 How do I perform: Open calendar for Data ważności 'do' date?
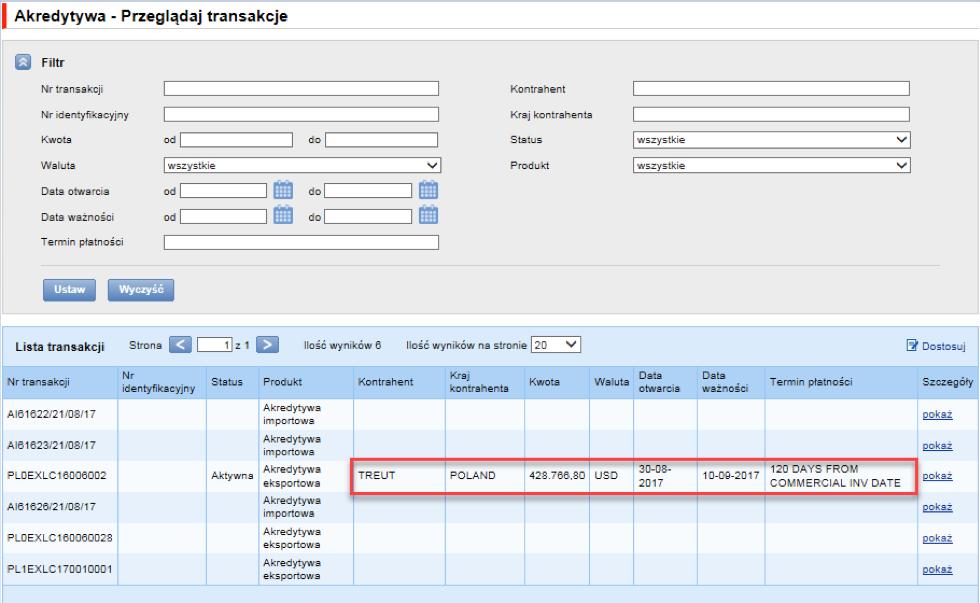point(428,216)
